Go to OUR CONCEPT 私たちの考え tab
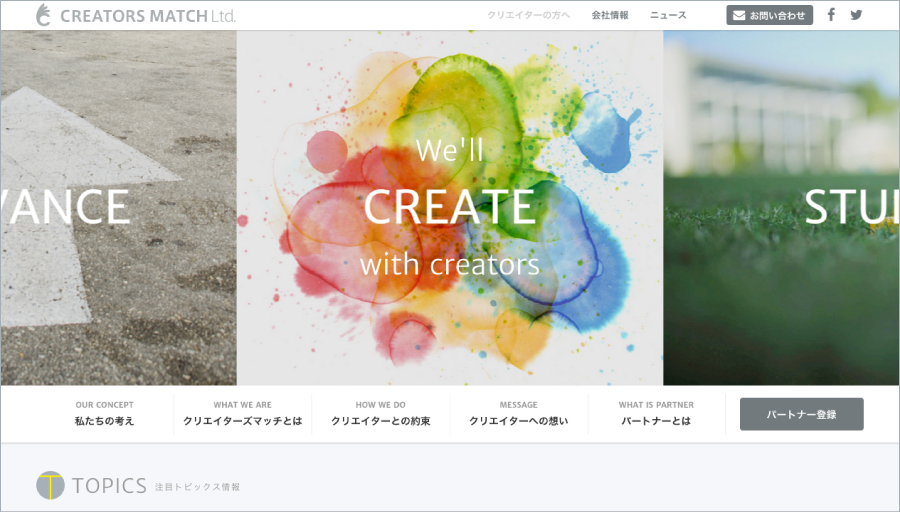The image size is (900, 512). point(104,413)
